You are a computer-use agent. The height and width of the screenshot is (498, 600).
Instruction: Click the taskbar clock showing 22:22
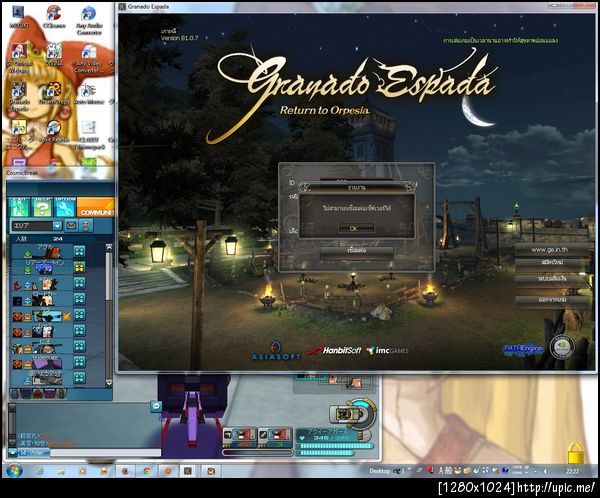572,471
